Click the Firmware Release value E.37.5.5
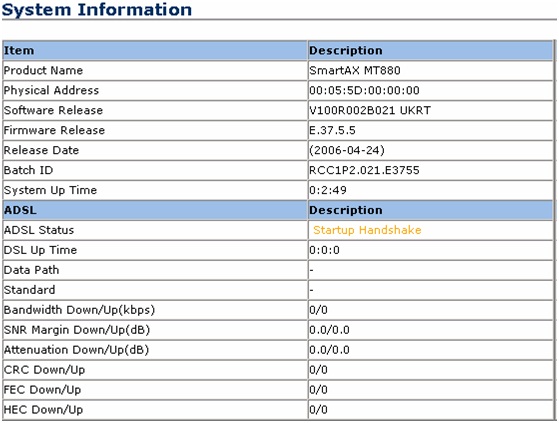Viewport: 559px width, 423px height. (332, 130)
